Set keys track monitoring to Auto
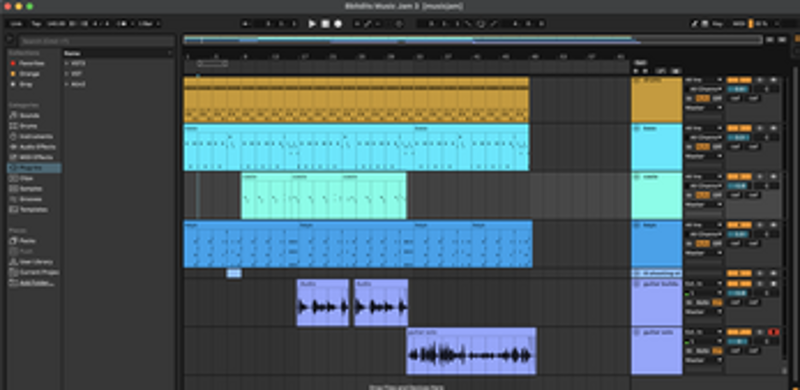 tap(703, 243)
